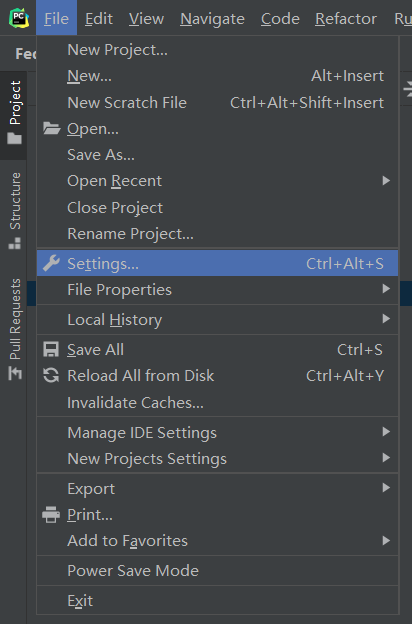Image resolution: width=412 pixels, height=624 pixels.
Task: Choose Invalidate Caches... option
Action: point(218,403)
